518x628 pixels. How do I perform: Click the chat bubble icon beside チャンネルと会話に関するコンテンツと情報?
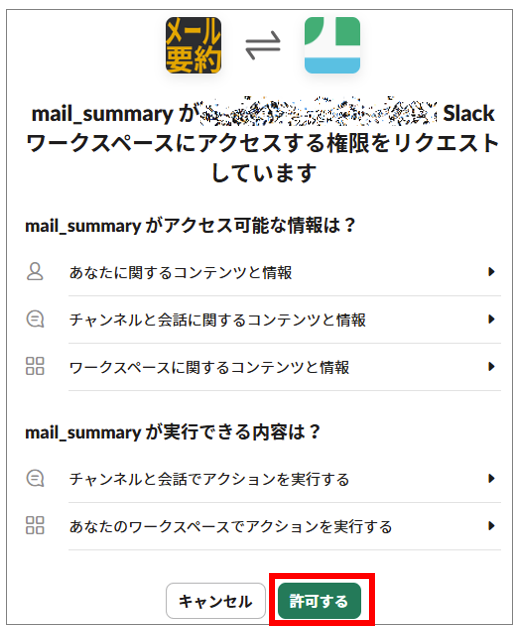[35, 319]
